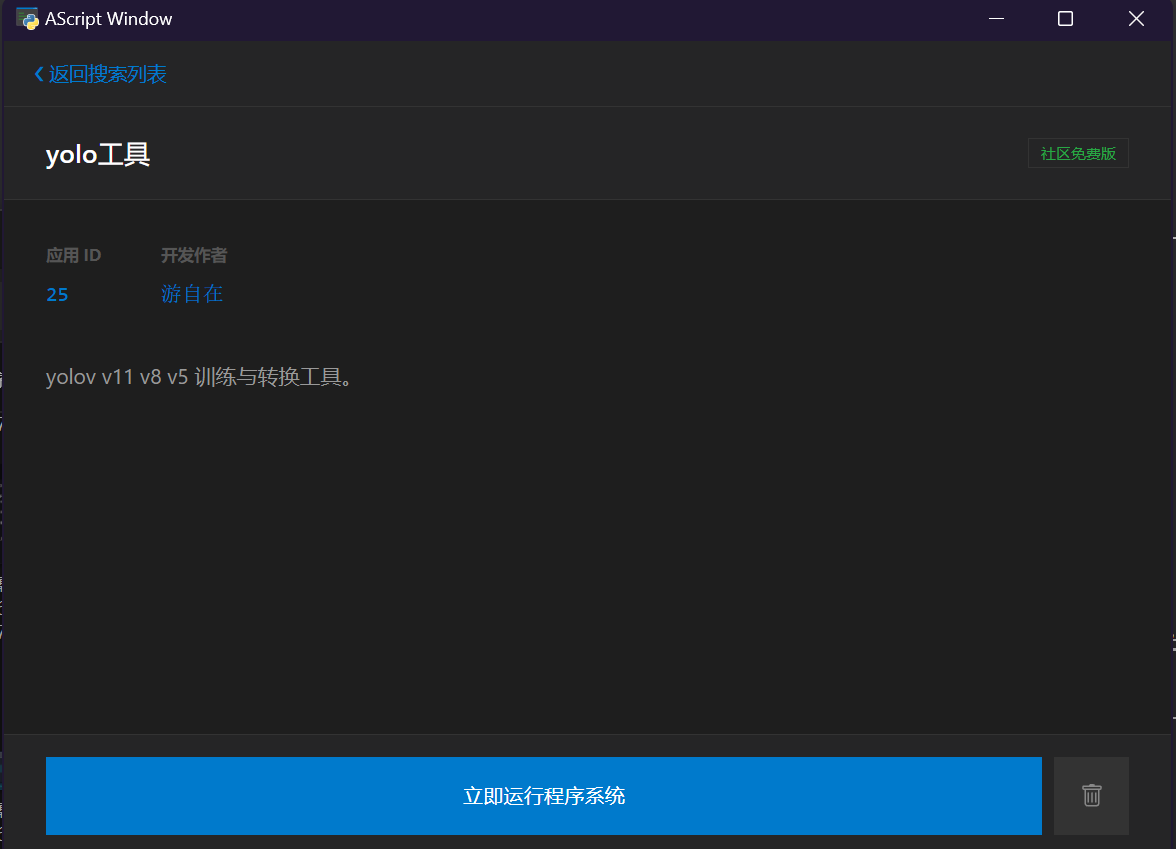The height and width of the screenshot is (849, 1176).
Task: Open author profile 游自在
Action: point(192,294)
